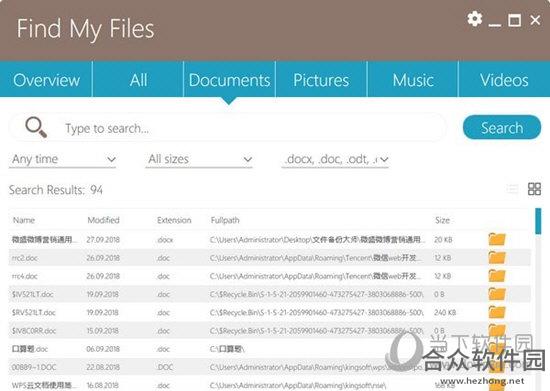550x391 pixels.
Task: Click the 22.08.2018 modified date
Action: click(103, 367)
